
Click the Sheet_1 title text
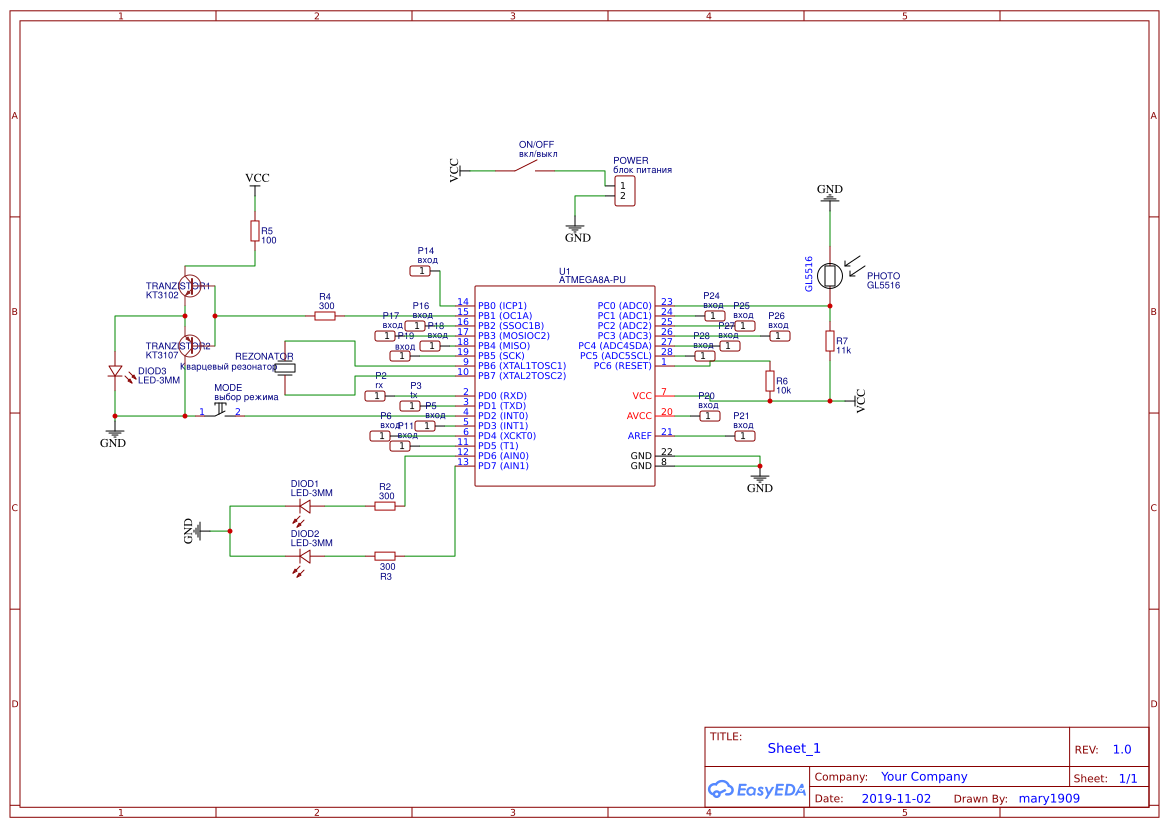tap(792, 747)
